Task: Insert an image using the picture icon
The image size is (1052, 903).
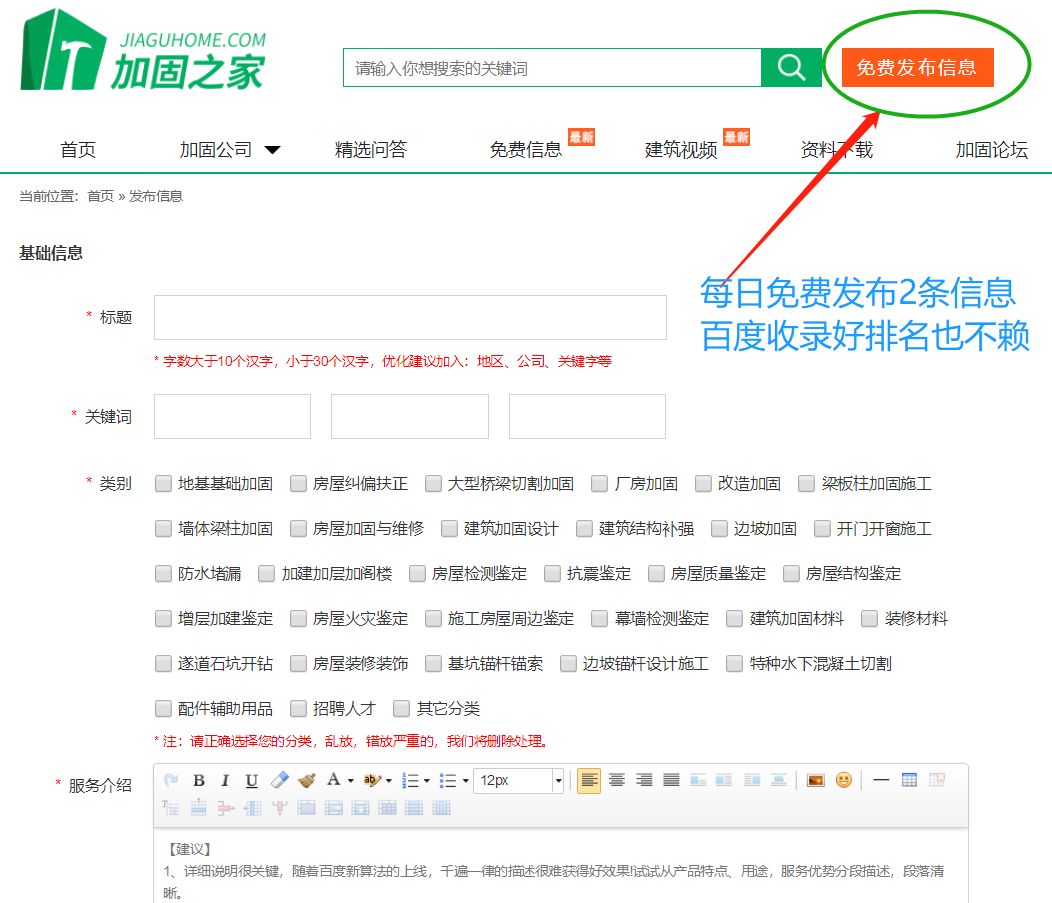Action: coord(815,781)
